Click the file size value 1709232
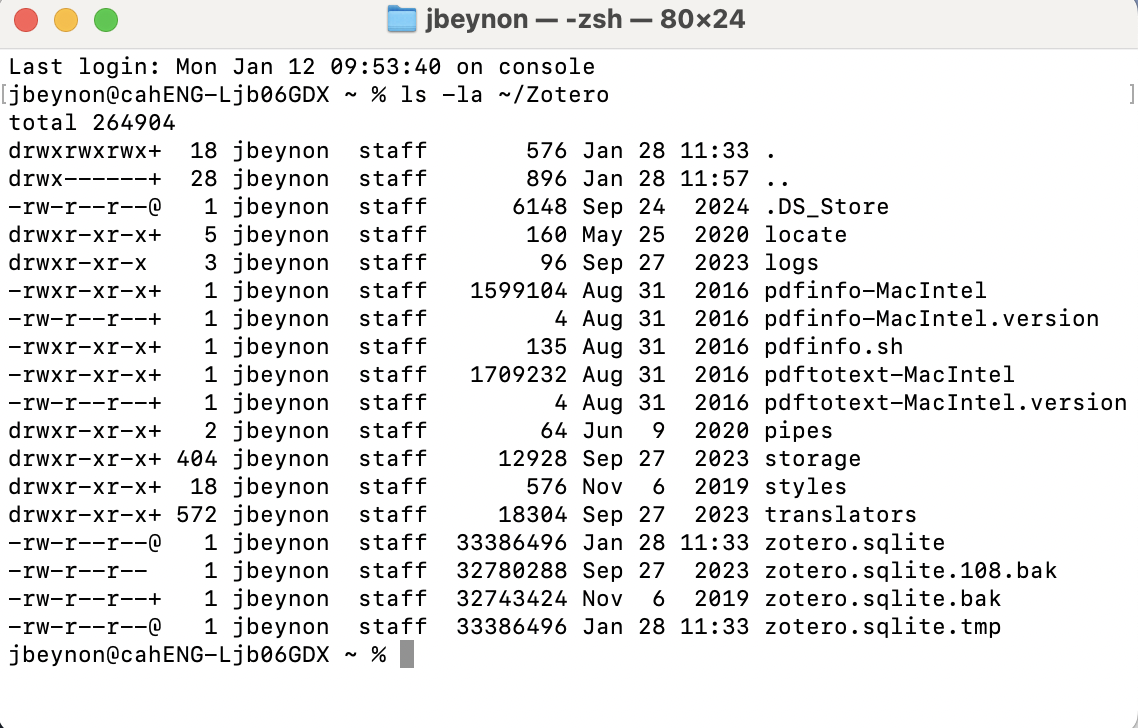1138x728 pixels. click(x=519, y=375)
